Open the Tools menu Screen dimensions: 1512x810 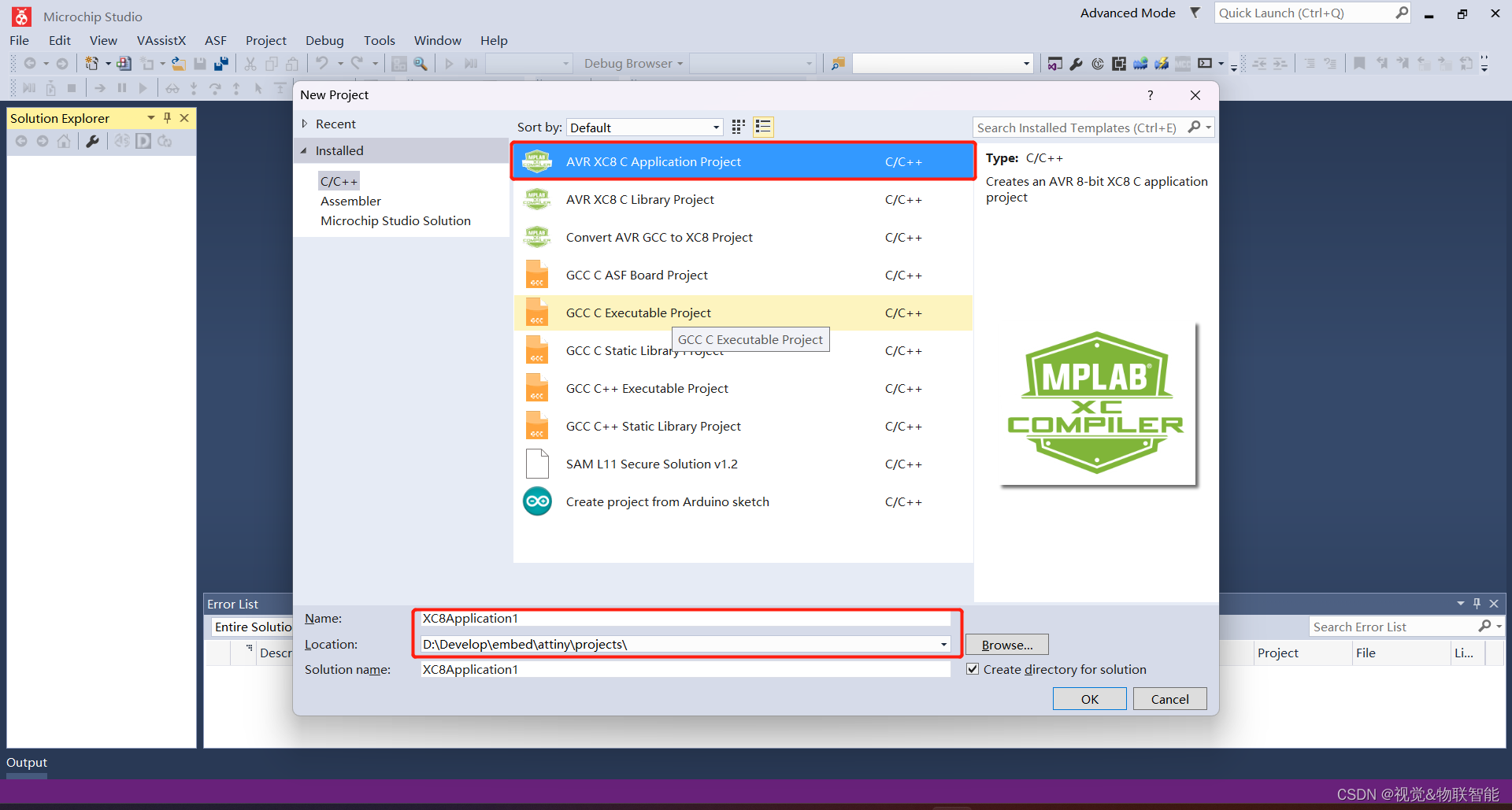tap(380, 40)
